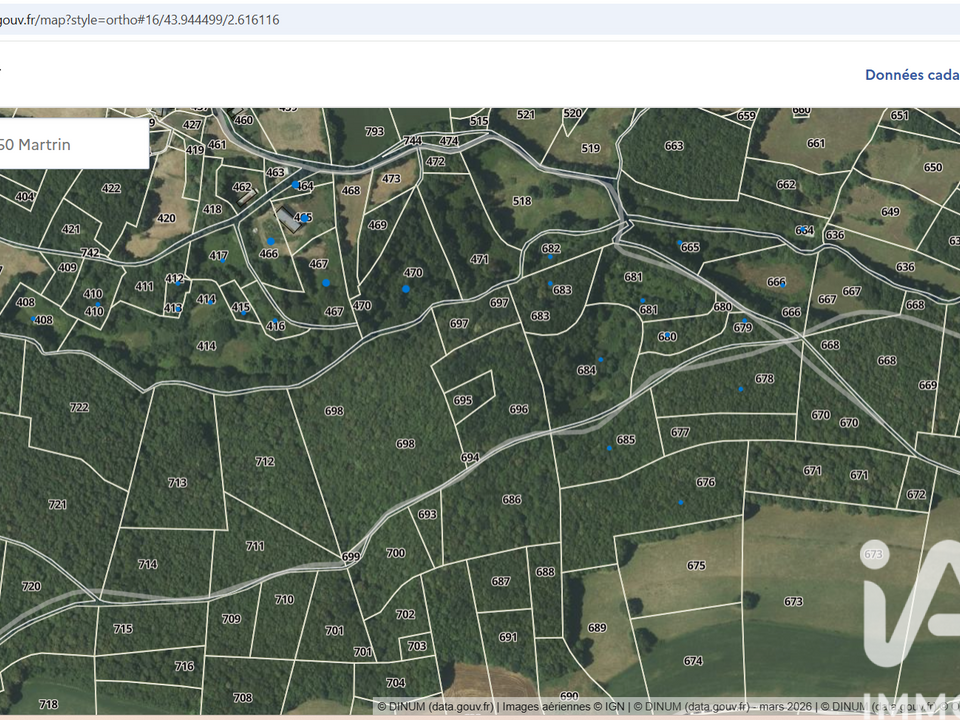This screenshot has height=720, width=960.
Task: Select parcel label 700
Action: tap(396, 553)
